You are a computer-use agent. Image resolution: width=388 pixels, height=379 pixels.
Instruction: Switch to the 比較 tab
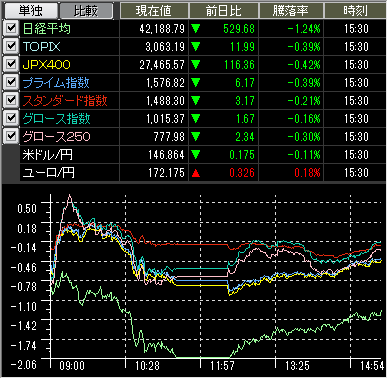click(x=86, y=11)
